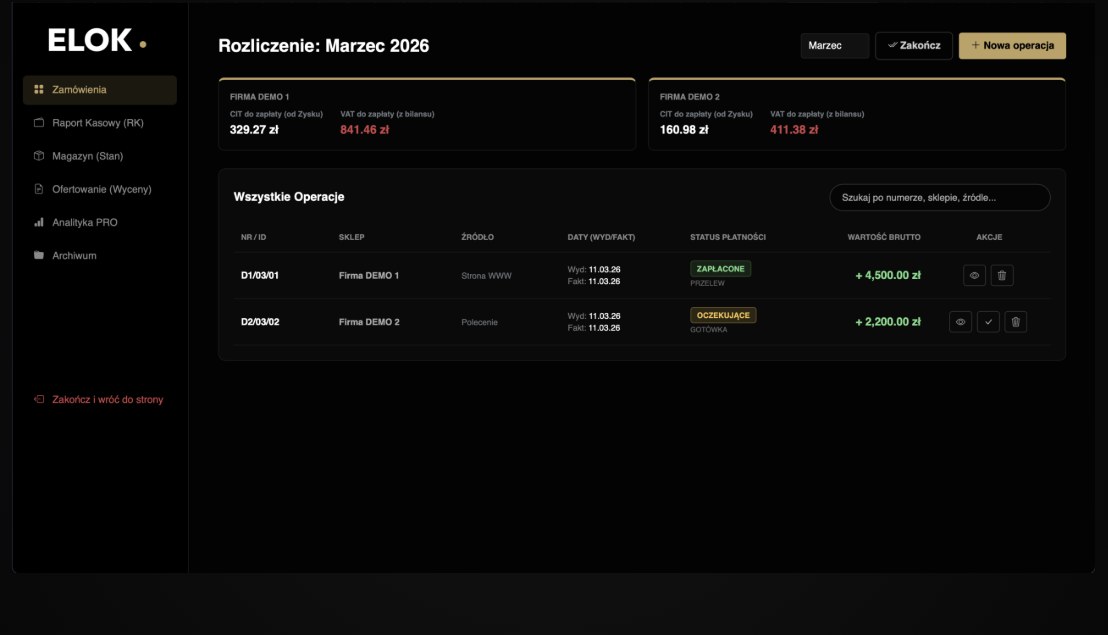Viewport: 1108px width, 635px height.
Task: Go to Archiwum
Action: 100,256
